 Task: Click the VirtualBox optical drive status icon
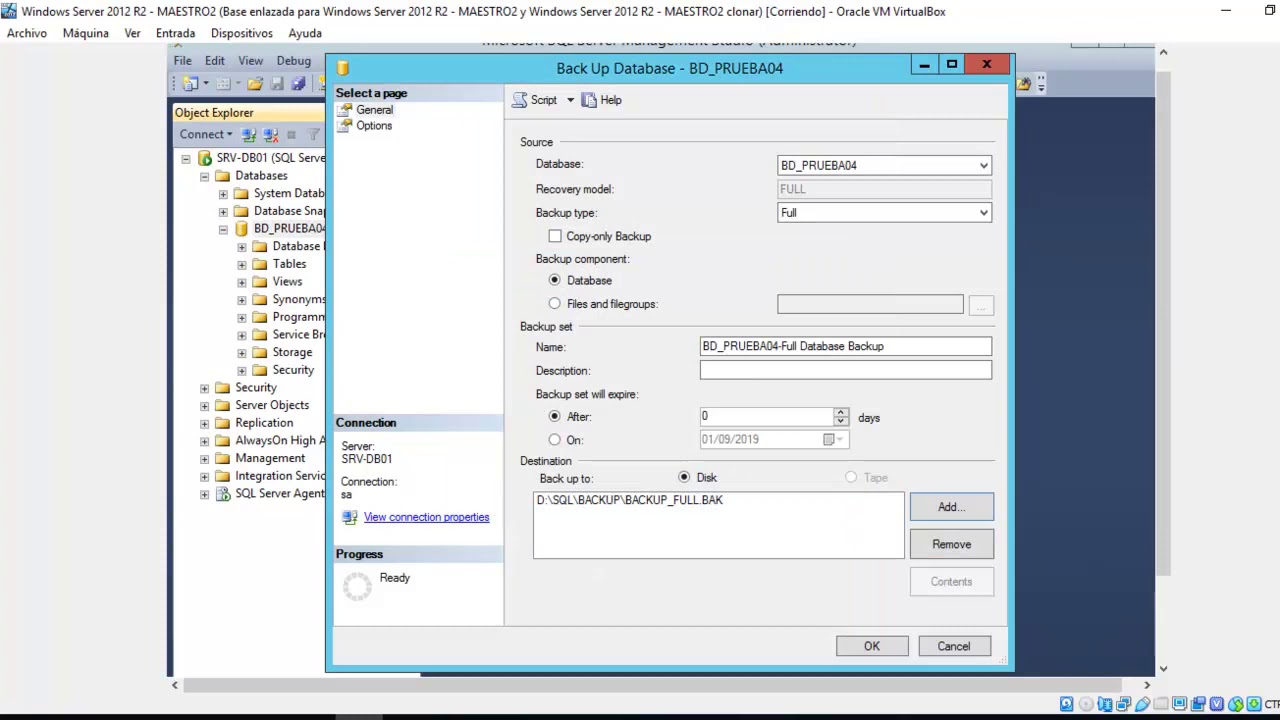pos(1086,704)
